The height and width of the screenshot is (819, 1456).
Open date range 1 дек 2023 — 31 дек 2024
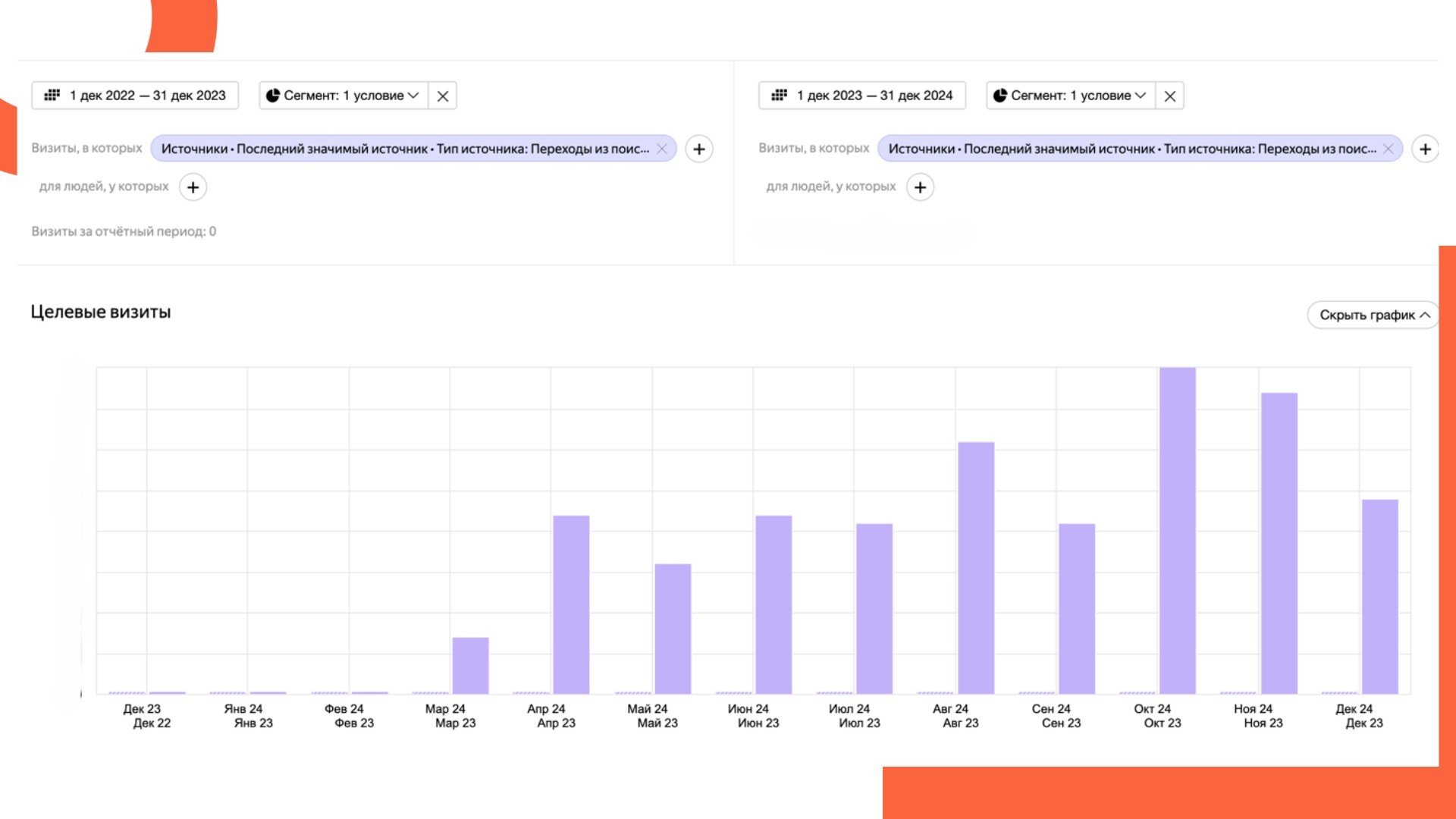pyautogui.click(x=874, y=96)
